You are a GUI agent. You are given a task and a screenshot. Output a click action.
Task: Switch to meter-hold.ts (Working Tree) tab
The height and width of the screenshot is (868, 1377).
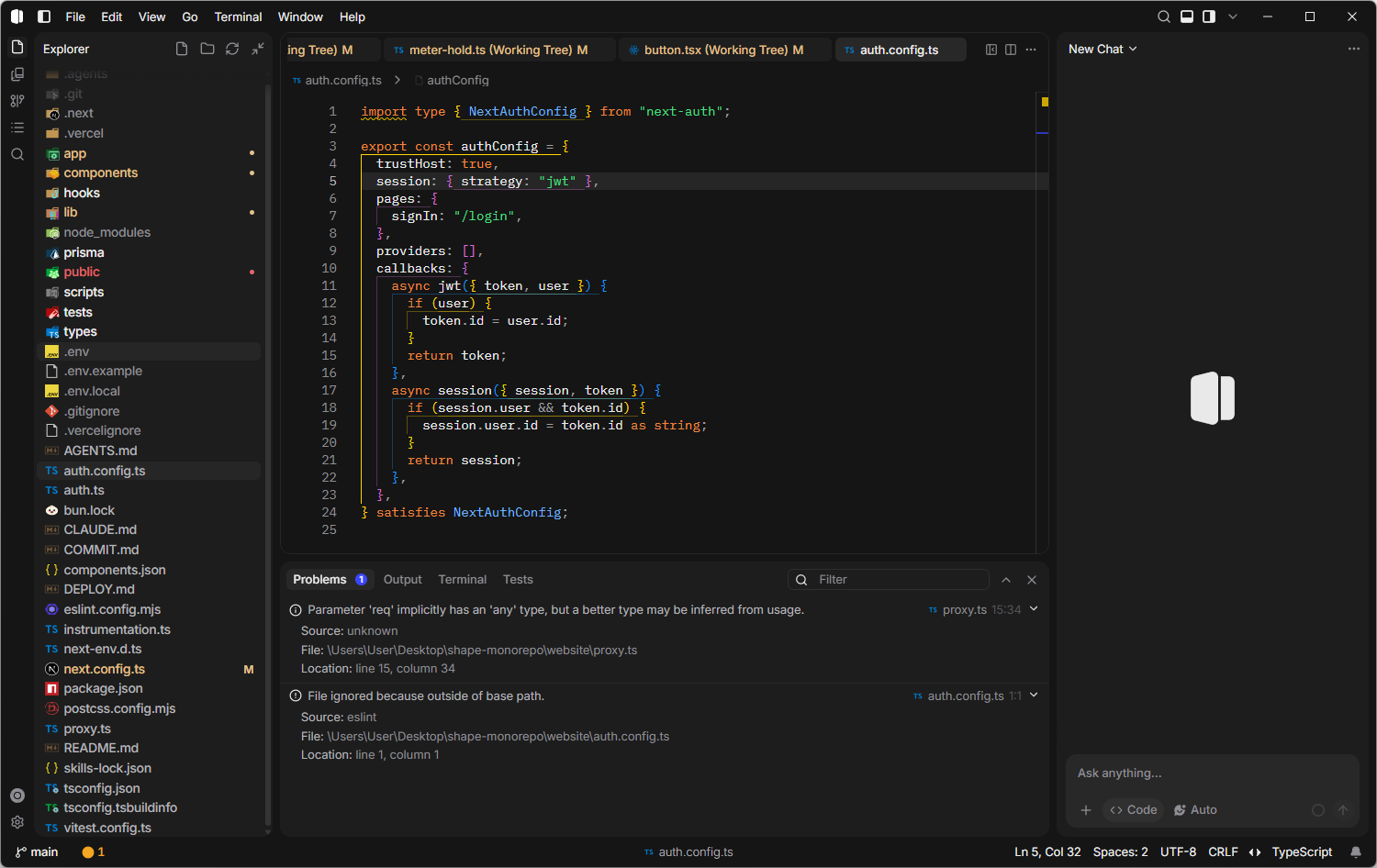(x=498, y=50)
